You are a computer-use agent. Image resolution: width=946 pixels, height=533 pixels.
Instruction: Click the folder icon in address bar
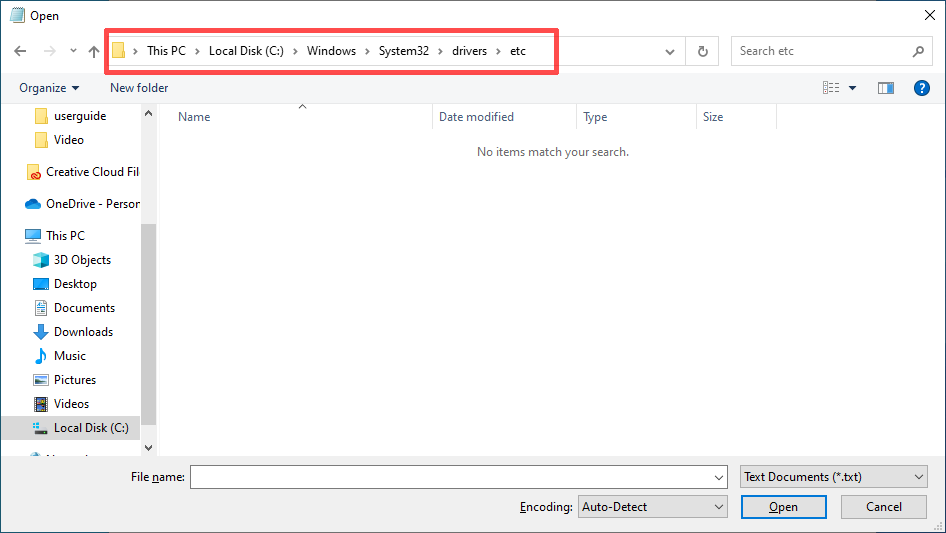tap(119, 51)
